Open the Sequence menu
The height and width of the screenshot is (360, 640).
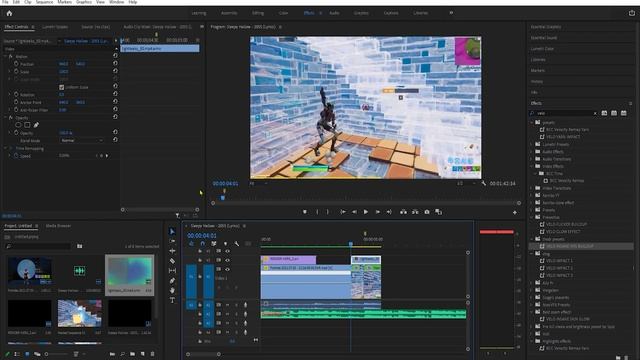pyautogui.click(x=44, y=2)
